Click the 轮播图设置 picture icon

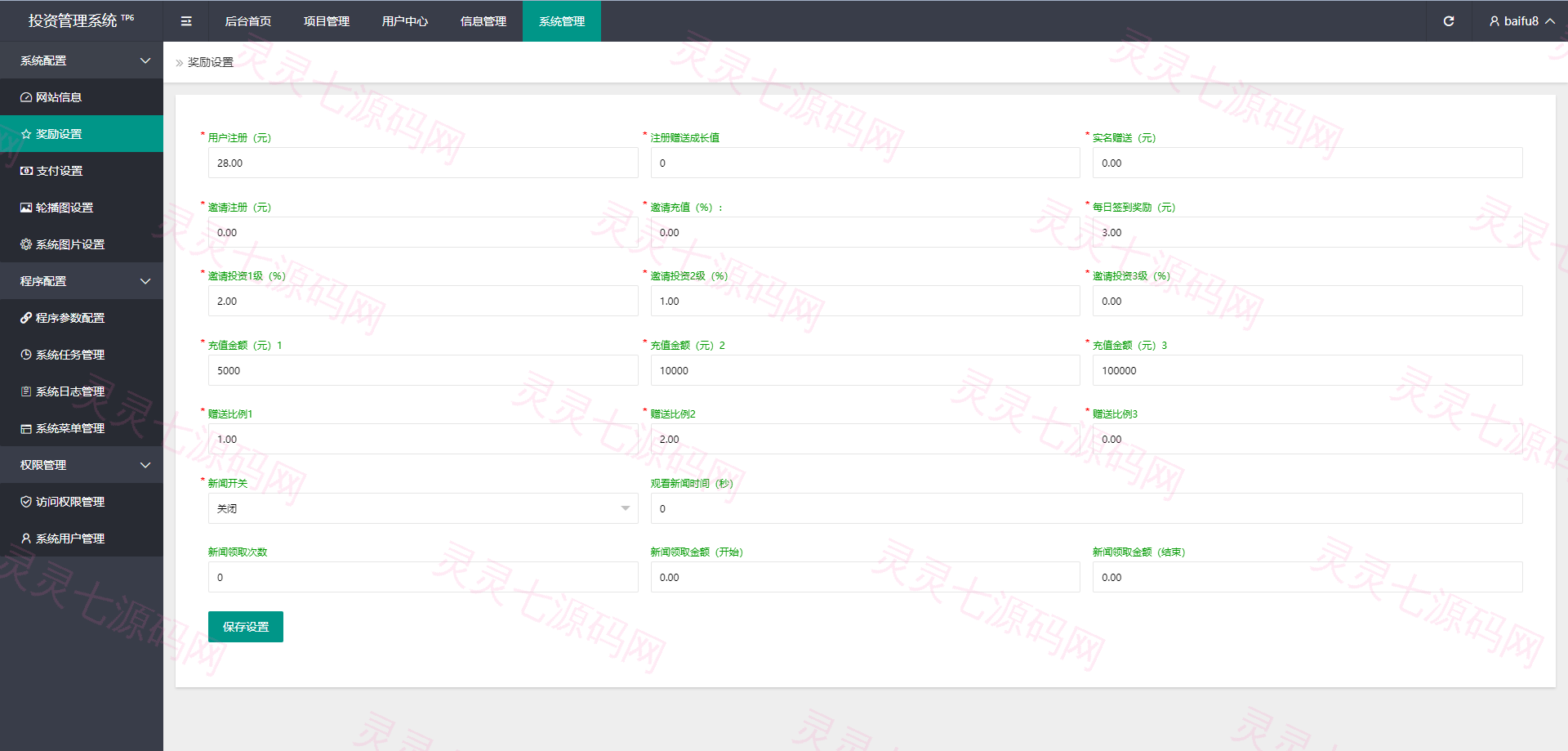click(26, 208)
